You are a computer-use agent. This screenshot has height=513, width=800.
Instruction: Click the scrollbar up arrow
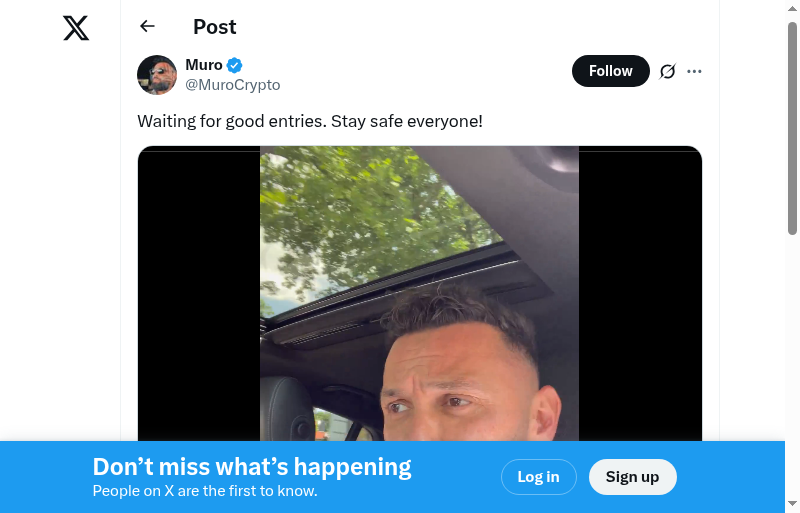click(x=792, y=8)
